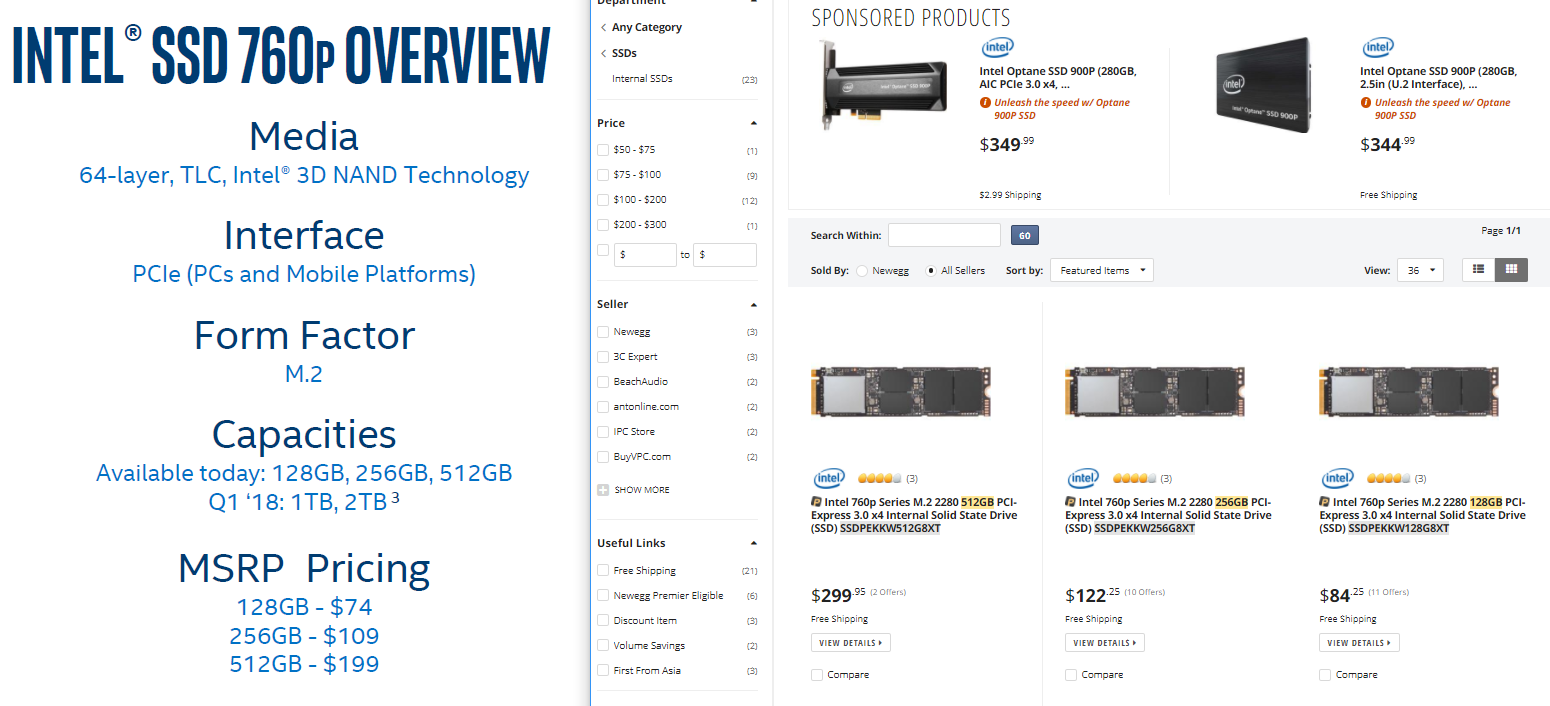Collapse the Department filter section
This screenshot has width=1550, height=706.
pyautogui.click(x=754, y=2)
